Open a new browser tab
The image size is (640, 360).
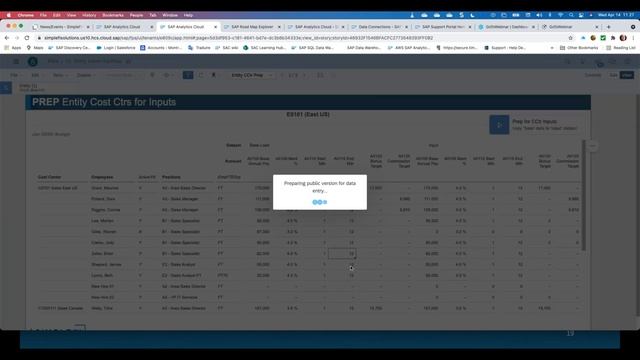(x=609, y=27)
